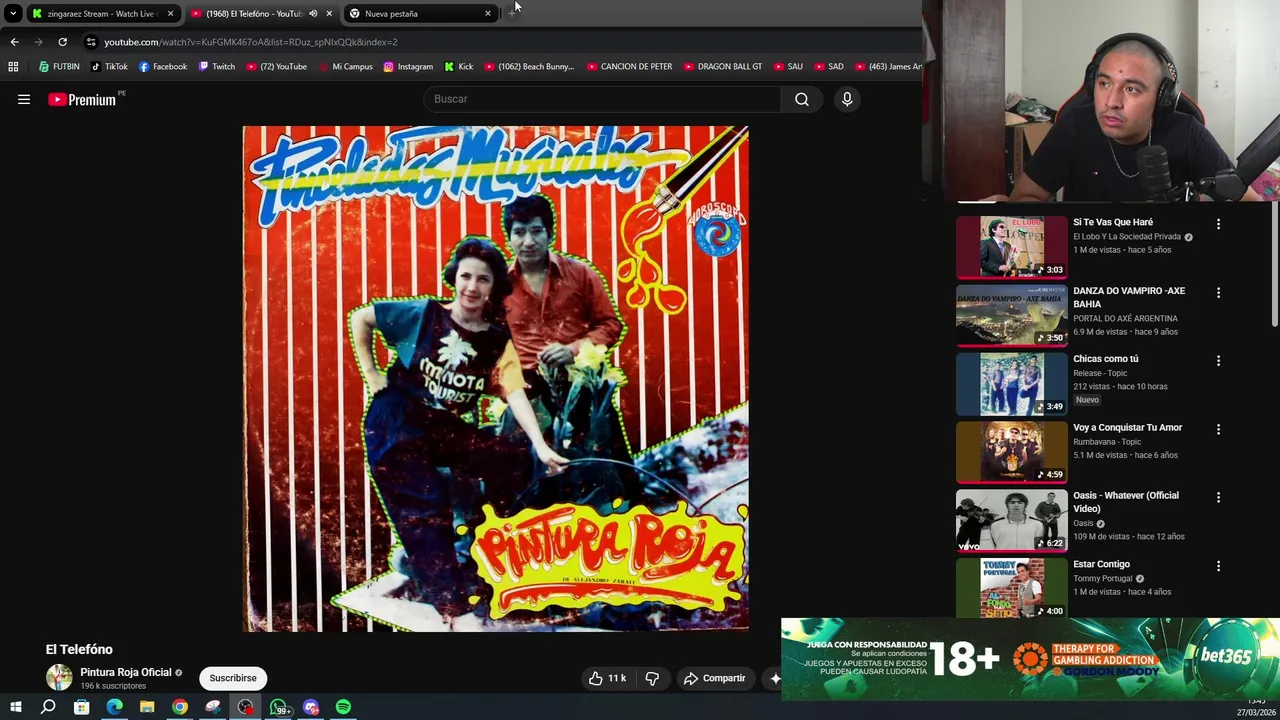Open options for Oasis Whatever video
The image size is (1280, 720).
[1218, 497]
